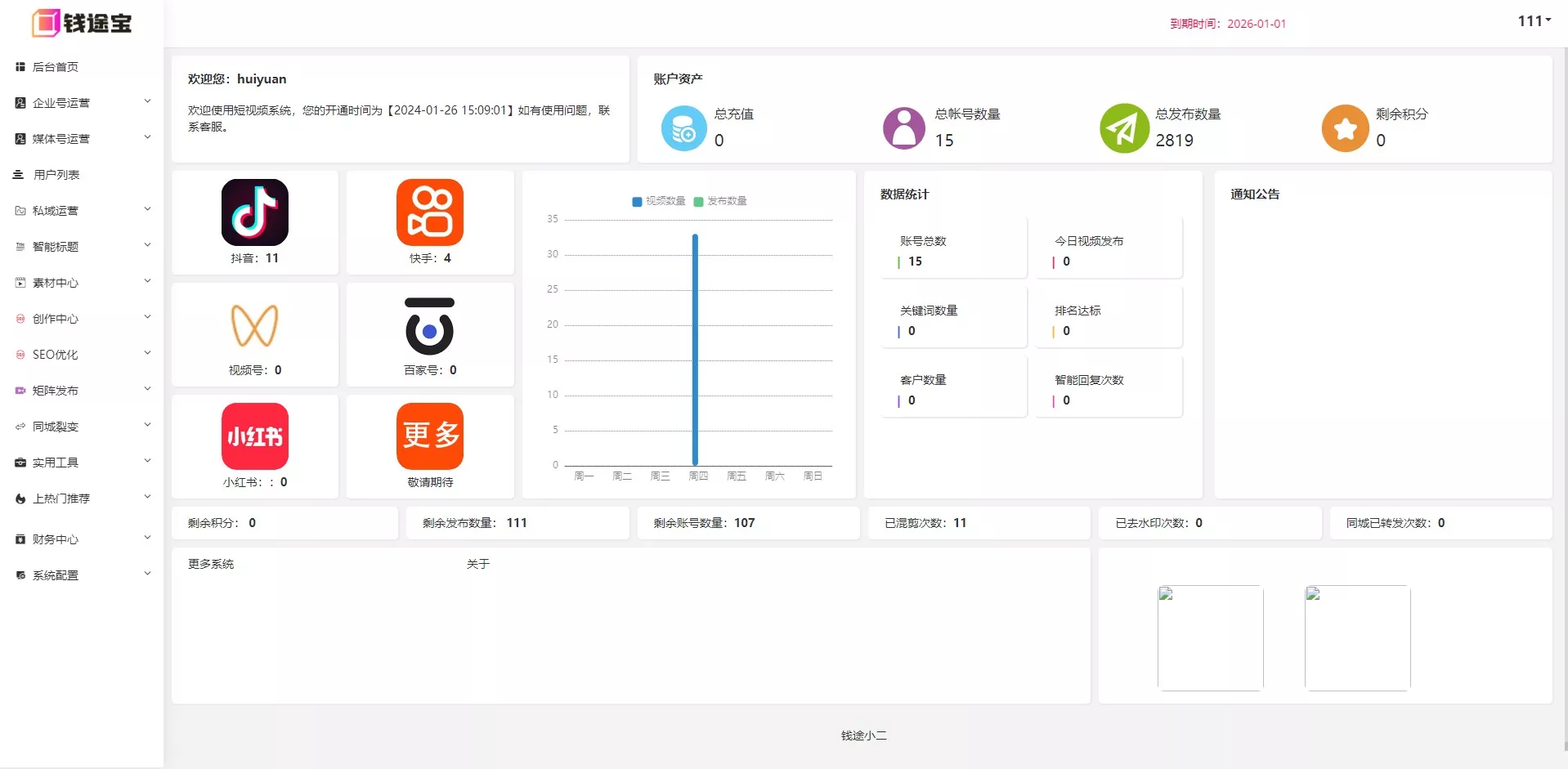Open the 111 user dropdown
The image size is (1568, 769).
click(1534, 21)
